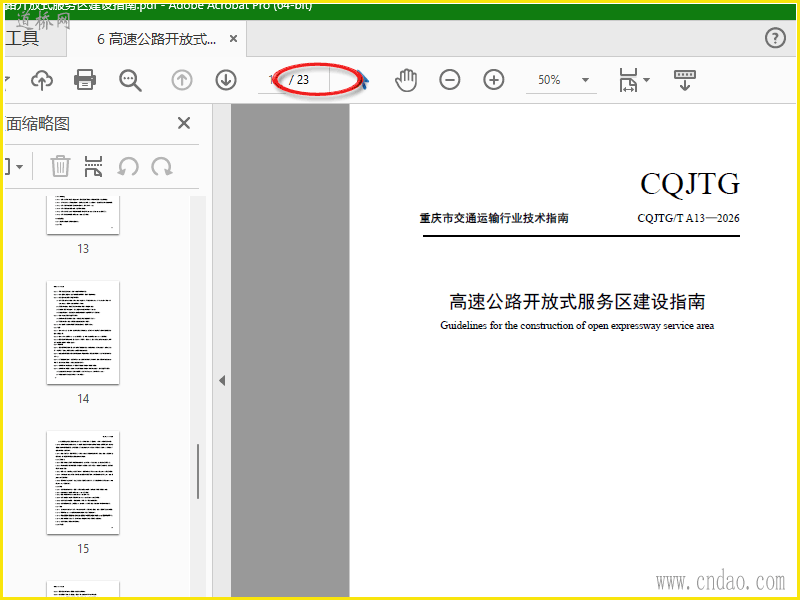
Task: Select the Hand pan tool
Action: [x=406, y=80]
